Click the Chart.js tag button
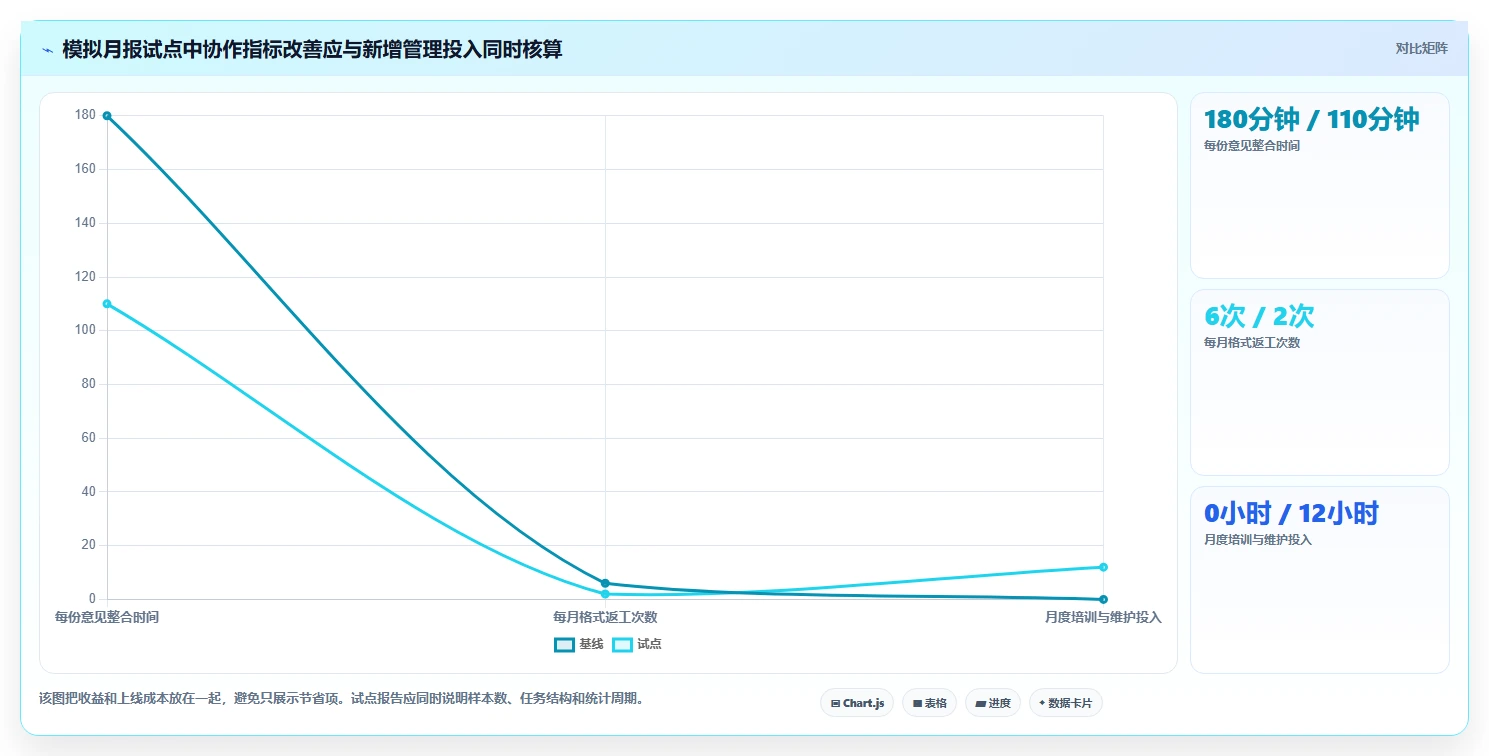Screen dimensions: 1489x756 pos(857,703)
